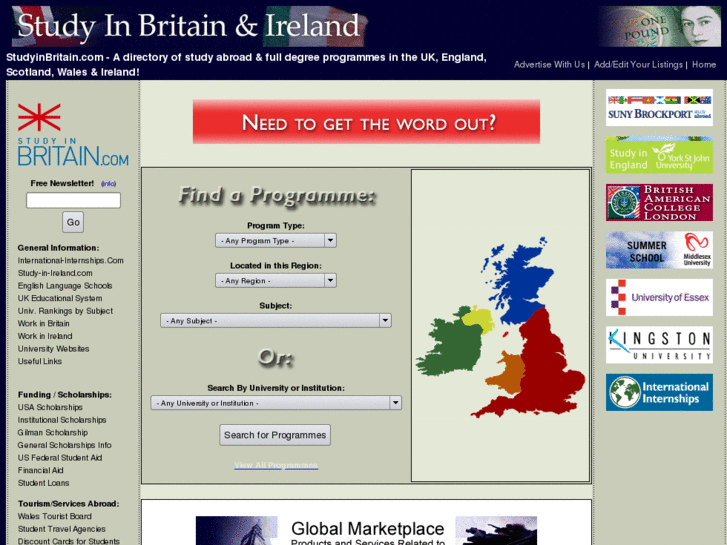Go to Home in the header
The image size is (727, 545).
(704, 64)
